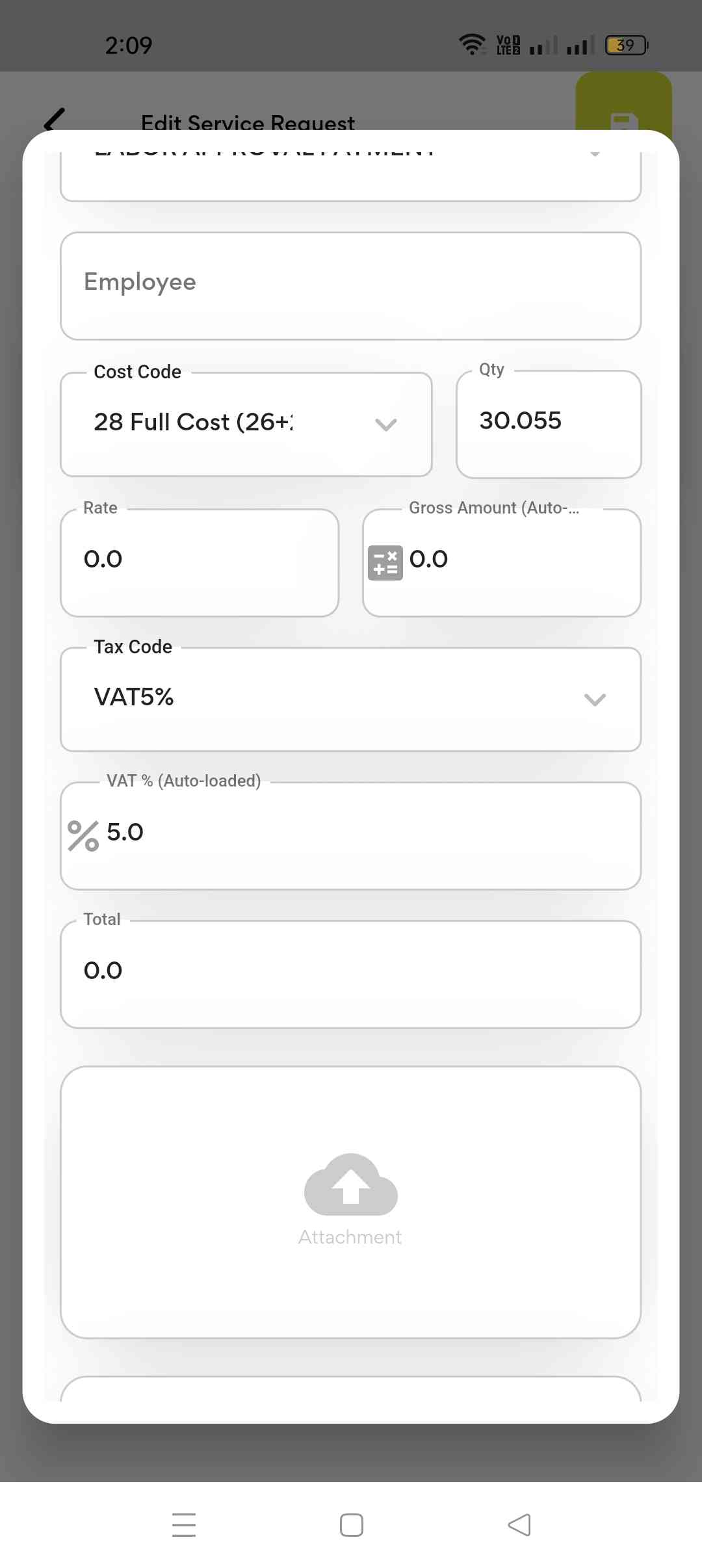Tap the percent icon in VAT field

[x=83, y=835]
